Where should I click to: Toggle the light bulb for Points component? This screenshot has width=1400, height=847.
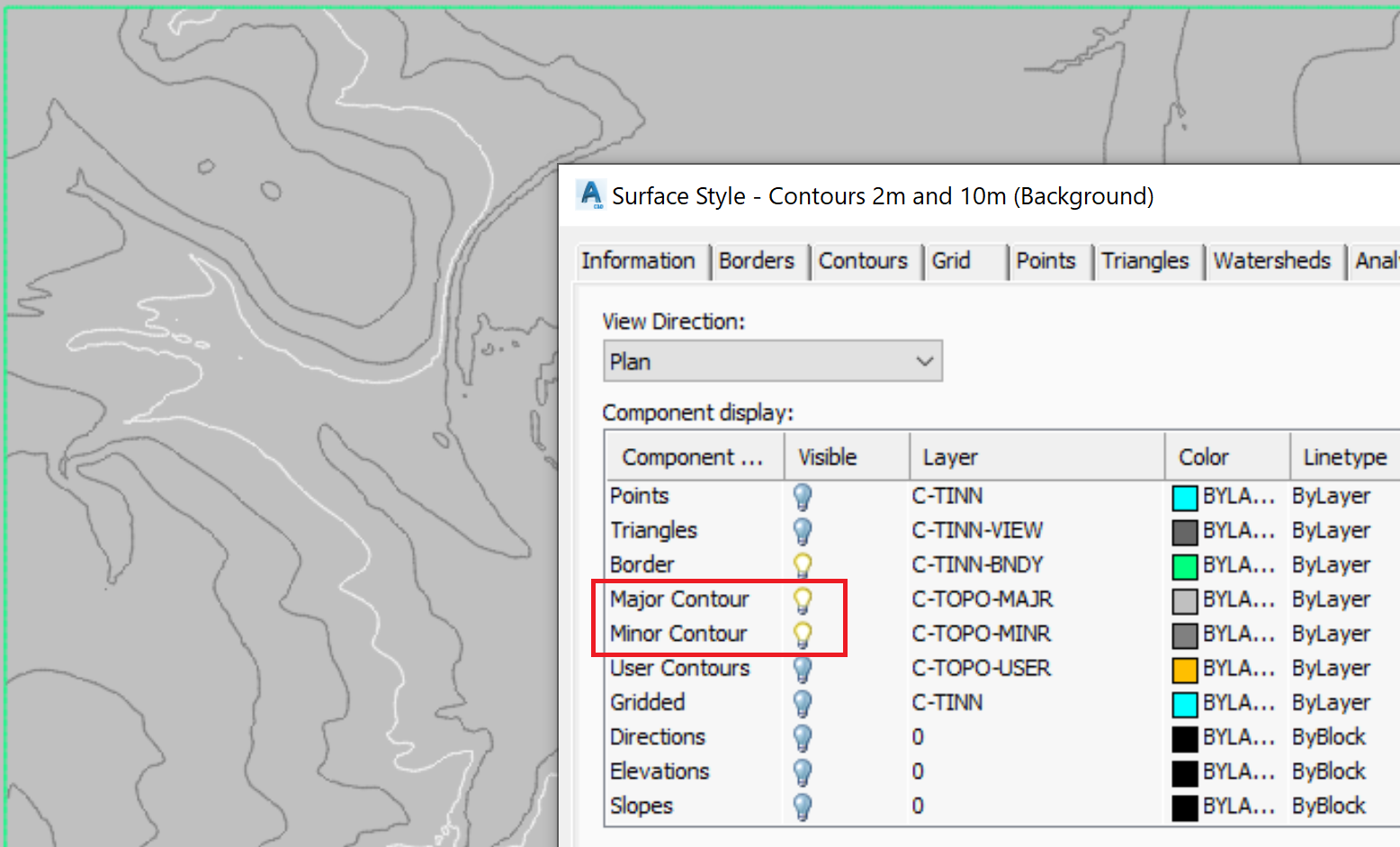[x=802, y=496]
